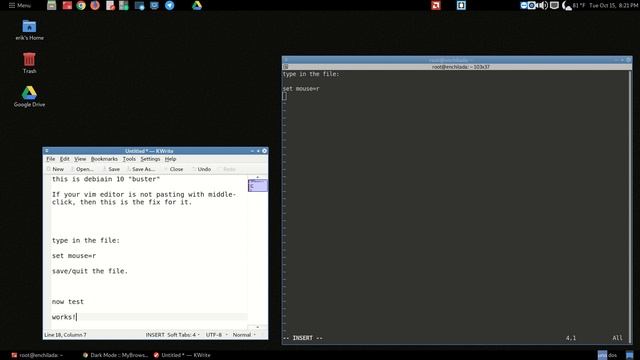Screen dimensions: 640x360
Task: Switch to Untitled KWrite taskbar entry
Action: (182, 355)
